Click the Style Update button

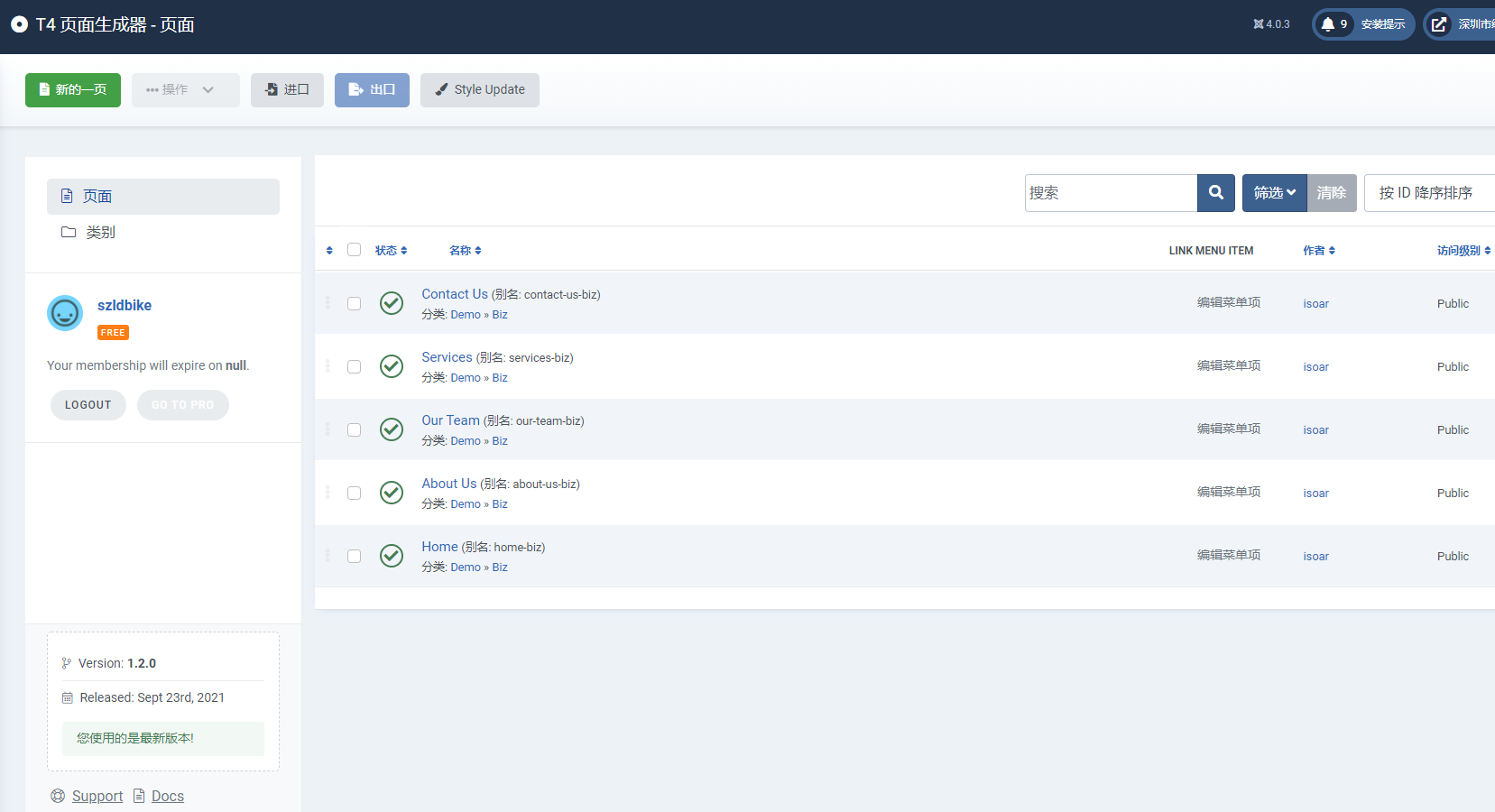(x=479, y=90)
